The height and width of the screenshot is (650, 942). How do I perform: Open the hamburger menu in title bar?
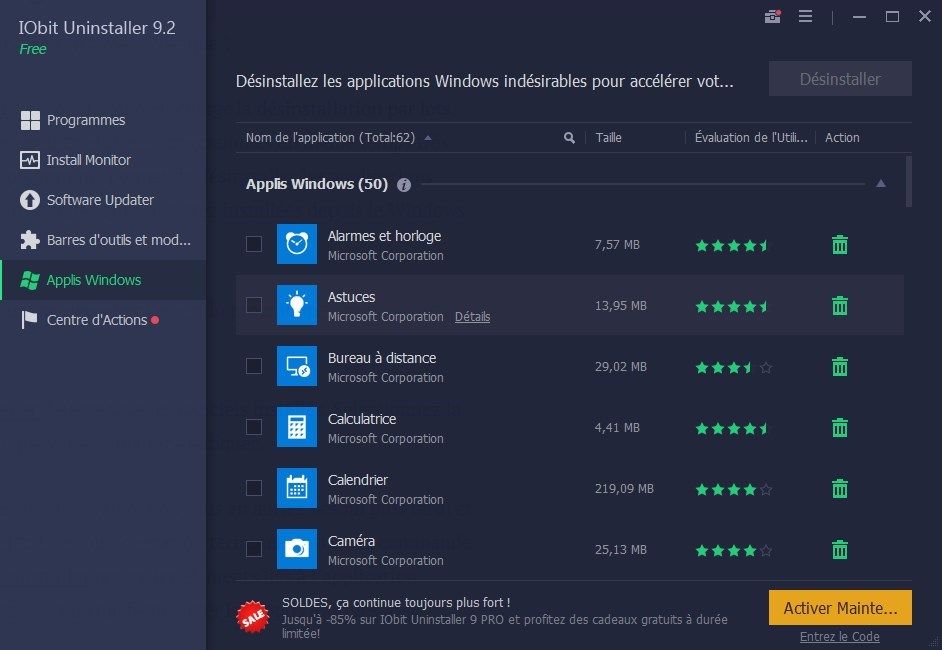[x=806, y=16]
